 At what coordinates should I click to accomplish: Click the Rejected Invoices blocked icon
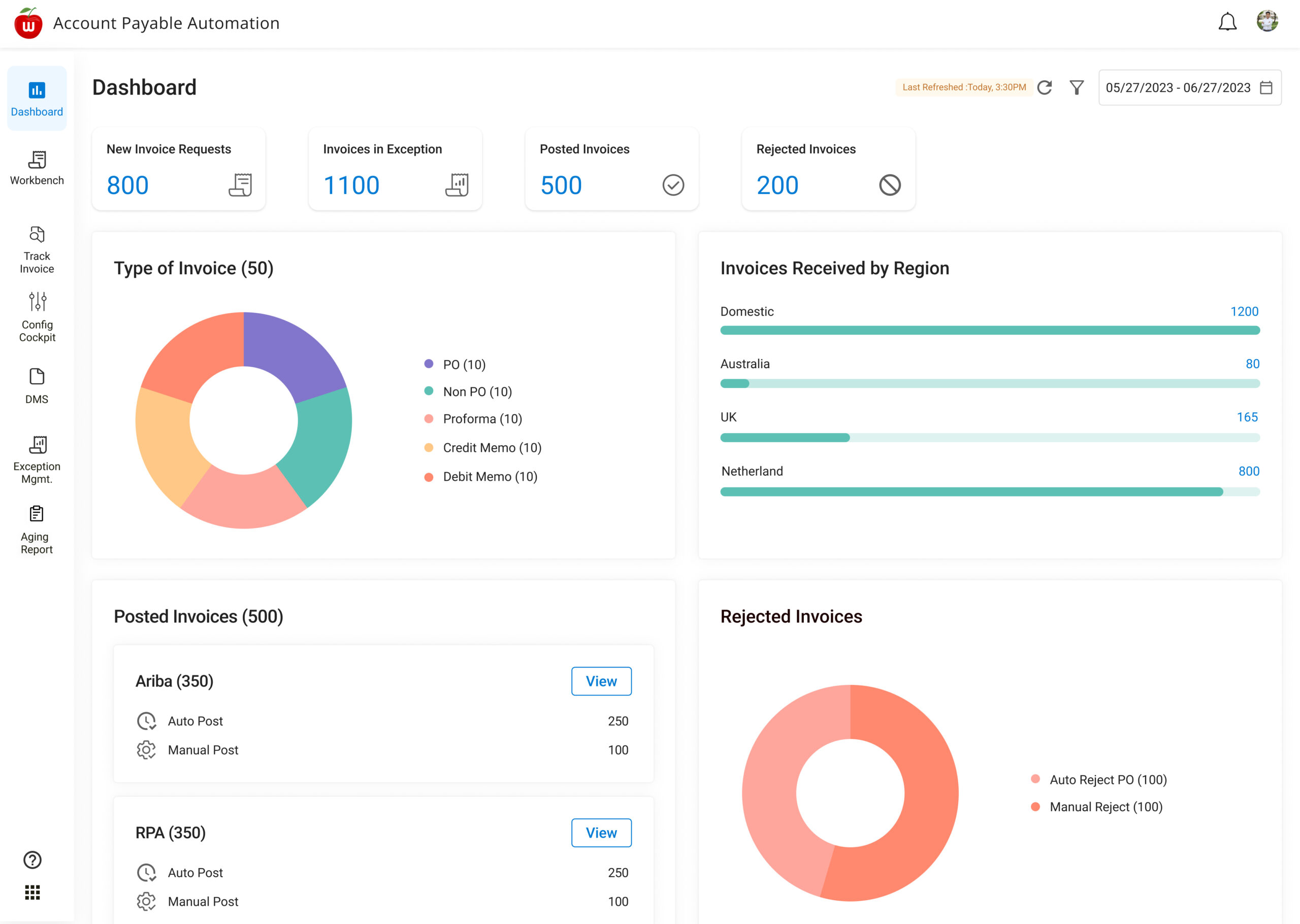click(890, 185)
